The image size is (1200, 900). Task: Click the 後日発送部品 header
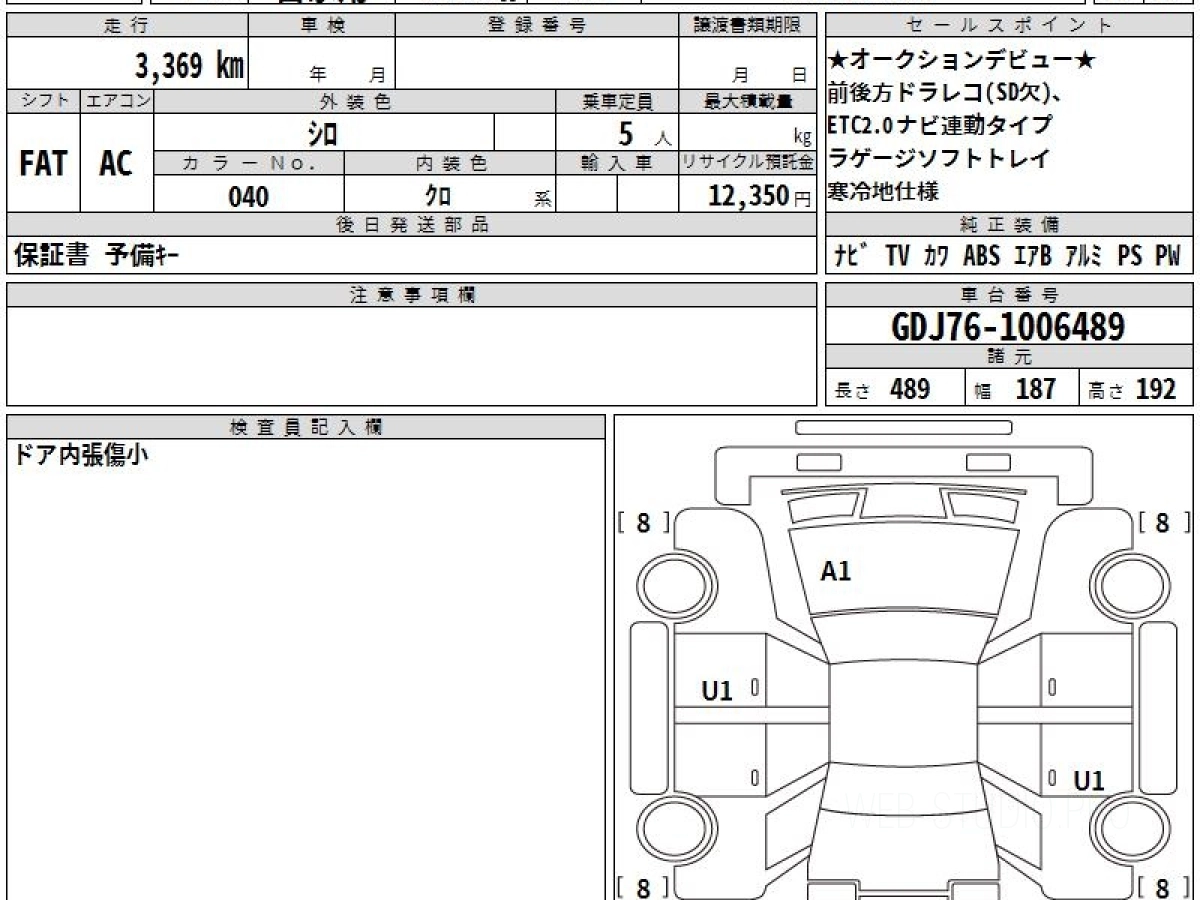411,225
